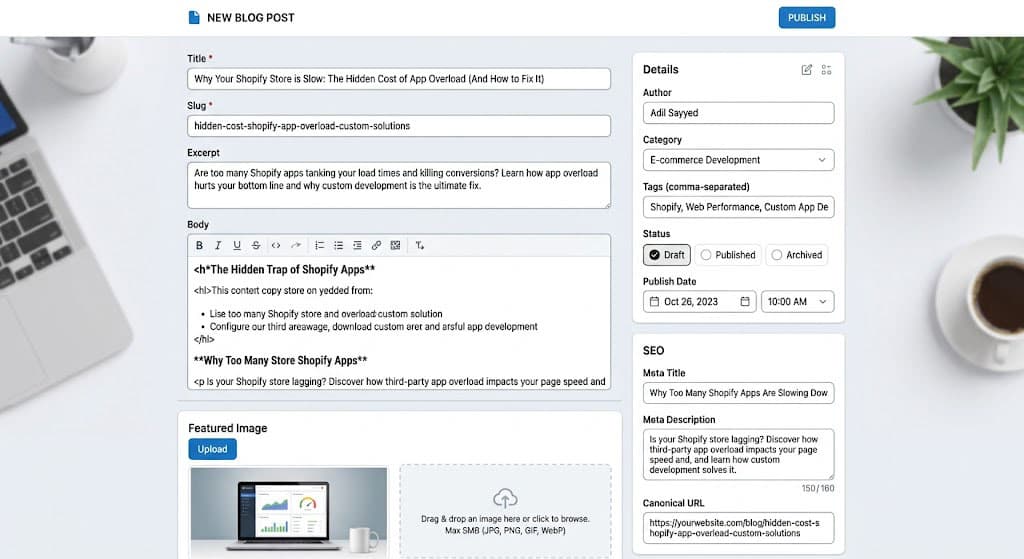
Task: Click the Meta Title input field
Action: (739, 393)
